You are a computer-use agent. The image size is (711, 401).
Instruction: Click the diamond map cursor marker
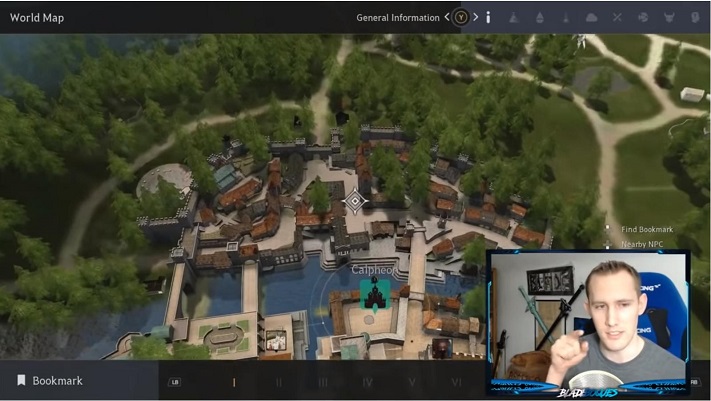tap(355, 200)
